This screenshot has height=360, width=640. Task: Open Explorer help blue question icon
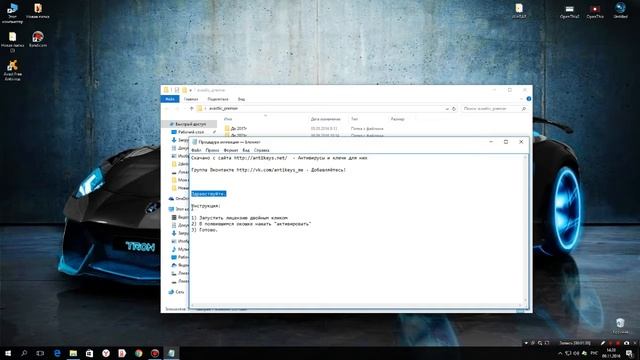pos(529,99)
